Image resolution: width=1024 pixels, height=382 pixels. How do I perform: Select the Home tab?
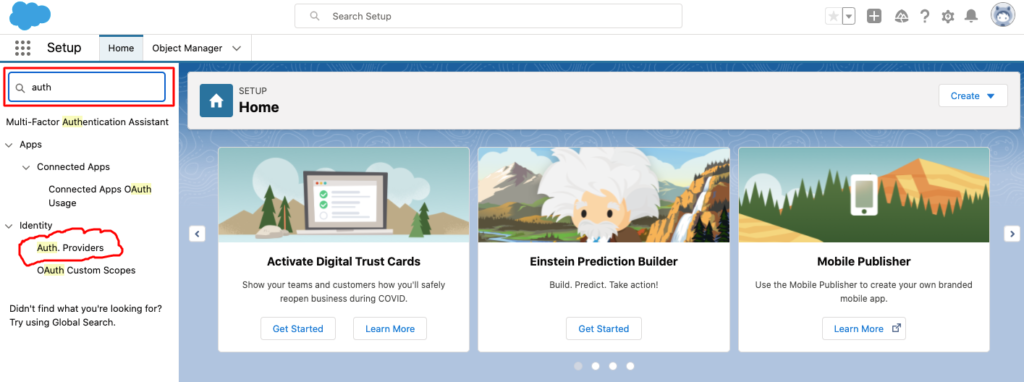121,48
